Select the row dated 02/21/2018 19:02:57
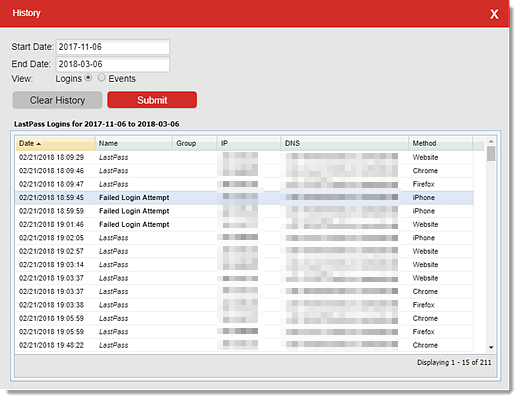This screenshot has width=519, height=400. click(244, 251)
